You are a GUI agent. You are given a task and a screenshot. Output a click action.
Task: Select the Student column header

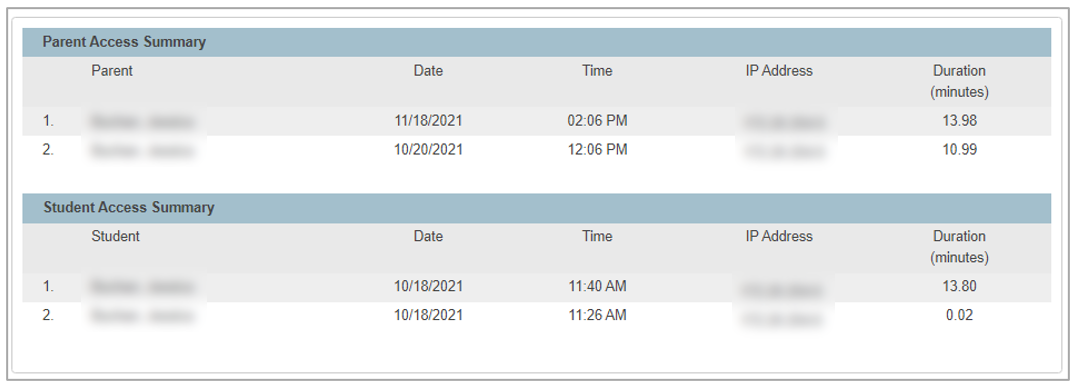115,236
